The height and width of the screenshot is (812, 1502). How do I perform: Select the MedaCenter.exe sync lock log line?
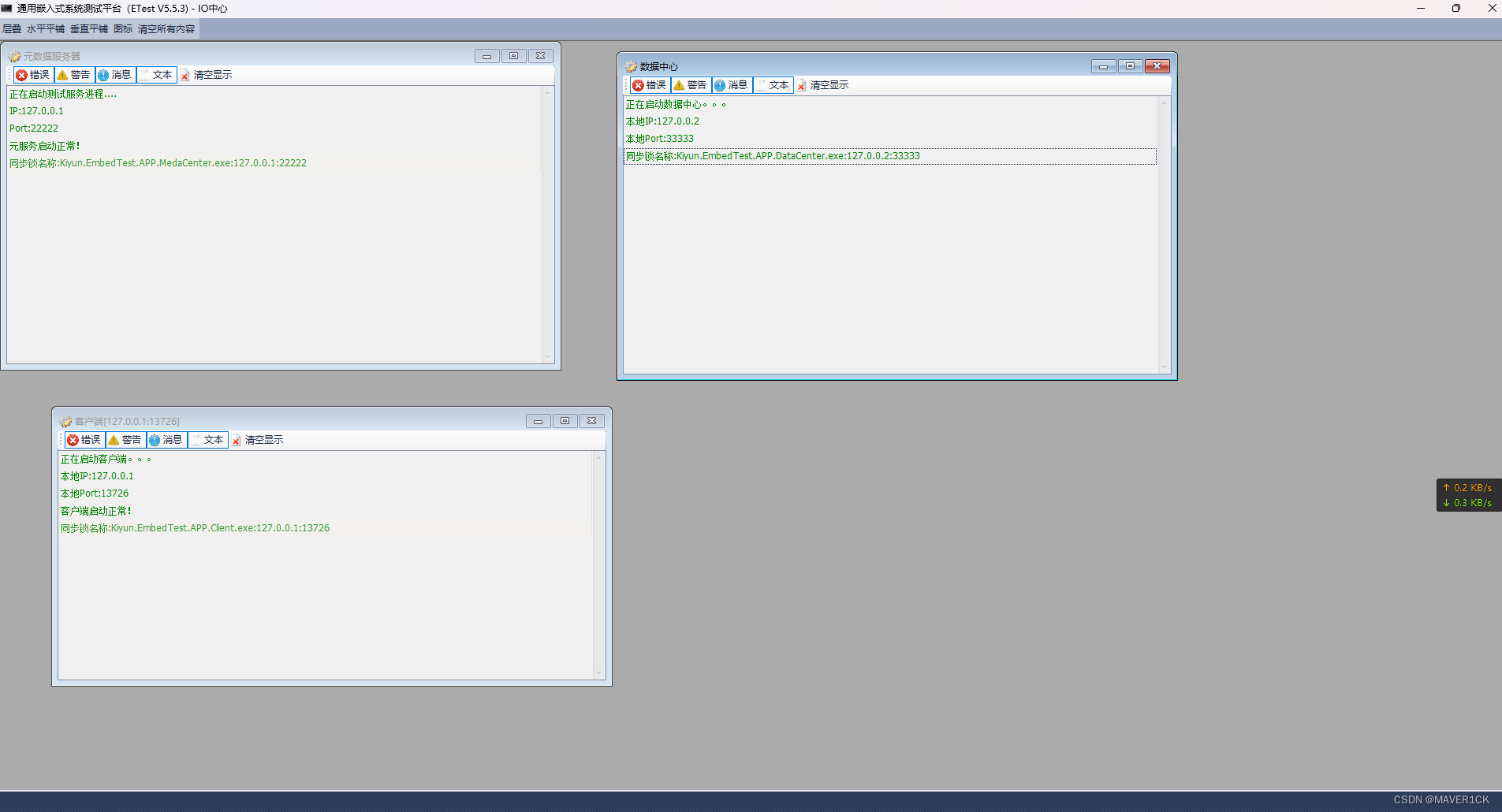click(274, 164)
